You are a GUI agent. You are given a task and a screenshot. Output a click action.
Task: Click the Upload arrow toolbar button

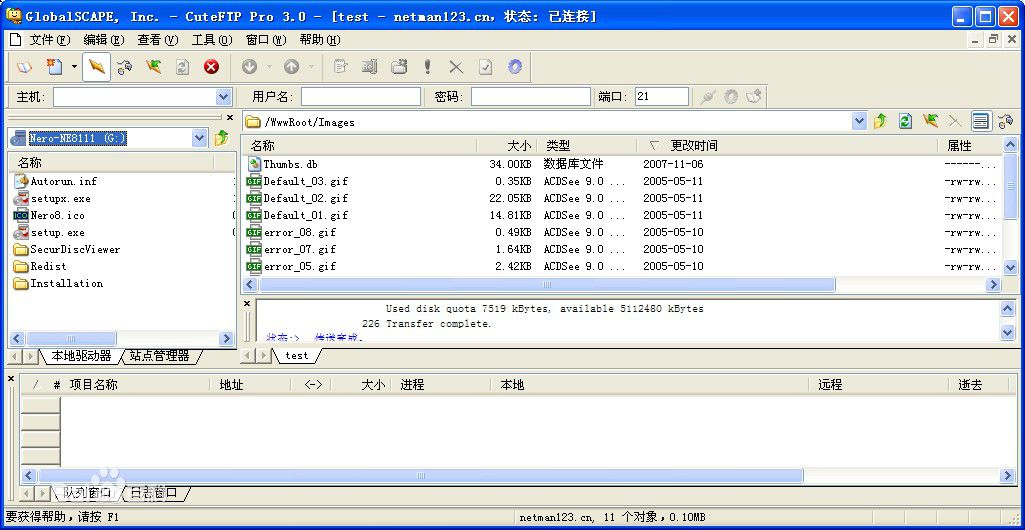point(291,67)
